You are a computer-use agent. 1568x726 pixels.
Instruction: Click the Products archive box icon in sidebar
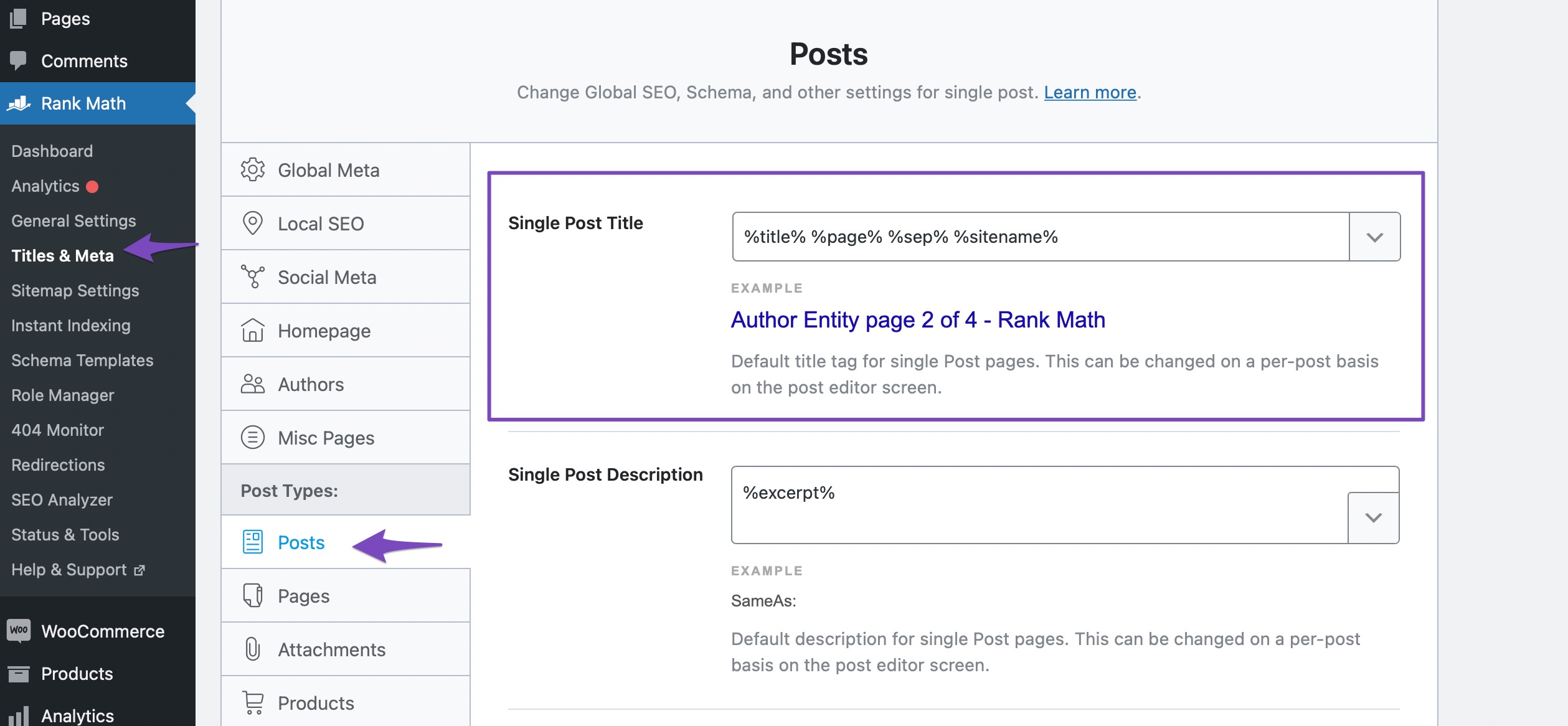[x=19, y=674]
